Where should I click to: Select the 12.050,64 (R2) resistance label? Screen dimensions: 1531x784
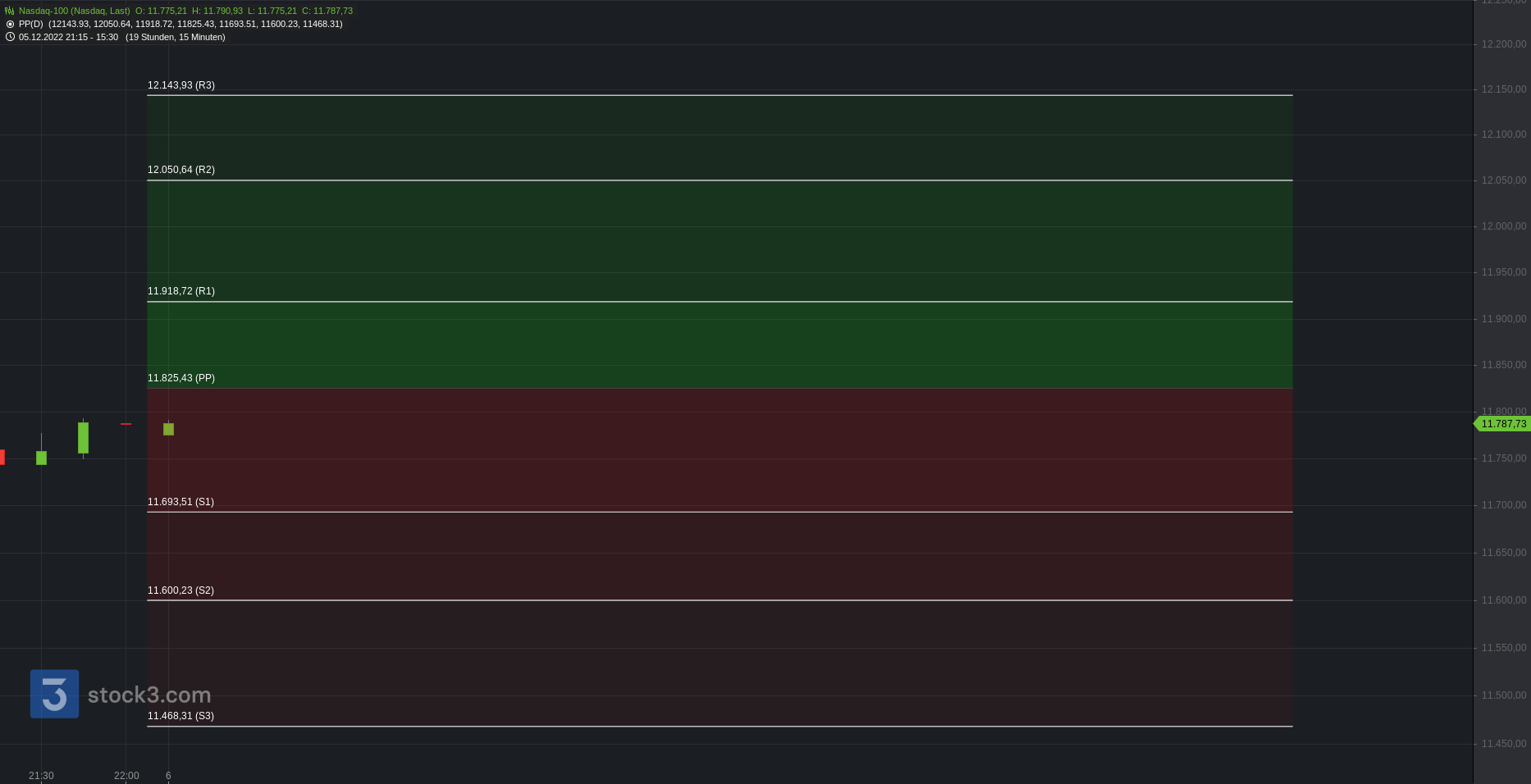click(181, 170)
